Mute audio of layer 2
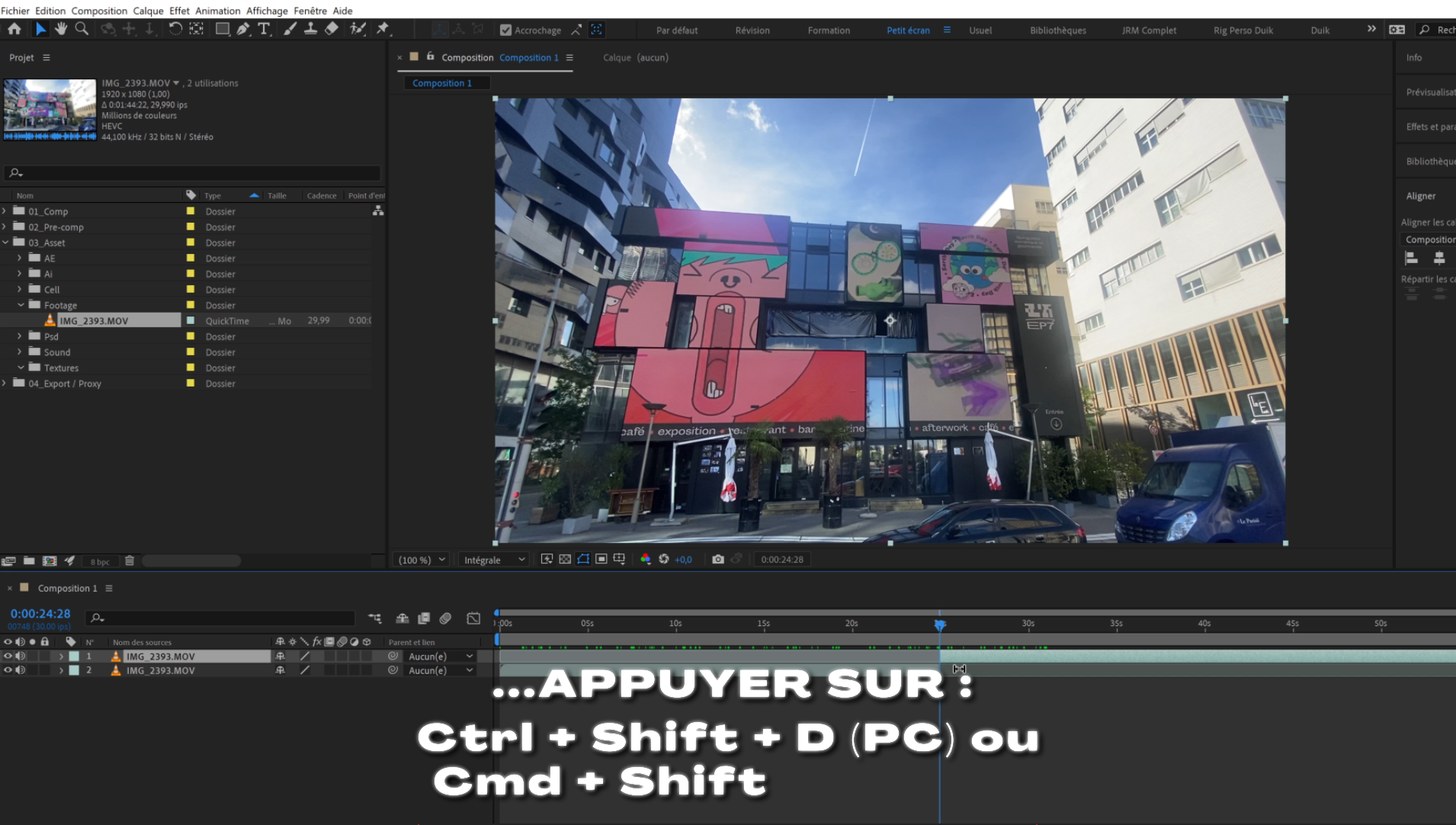 pos(21,670)
